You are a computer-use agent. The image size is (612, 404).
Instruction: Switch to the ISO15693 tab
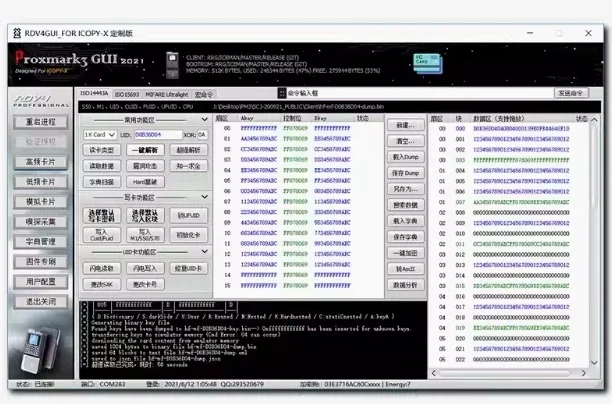(x=127, y=94)
